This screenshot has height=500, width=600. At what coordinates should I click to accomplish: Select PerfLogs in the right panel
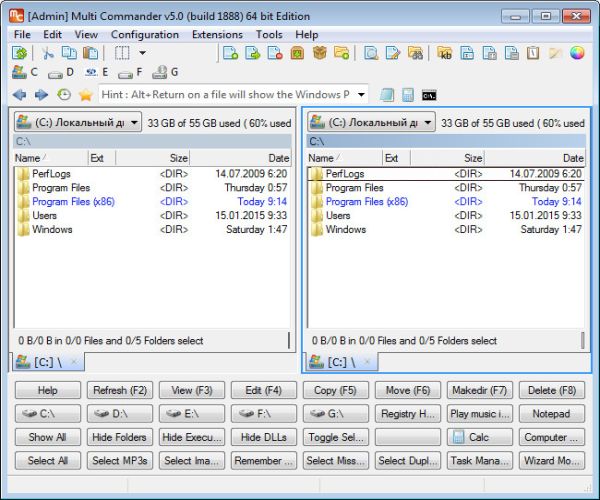446,174
